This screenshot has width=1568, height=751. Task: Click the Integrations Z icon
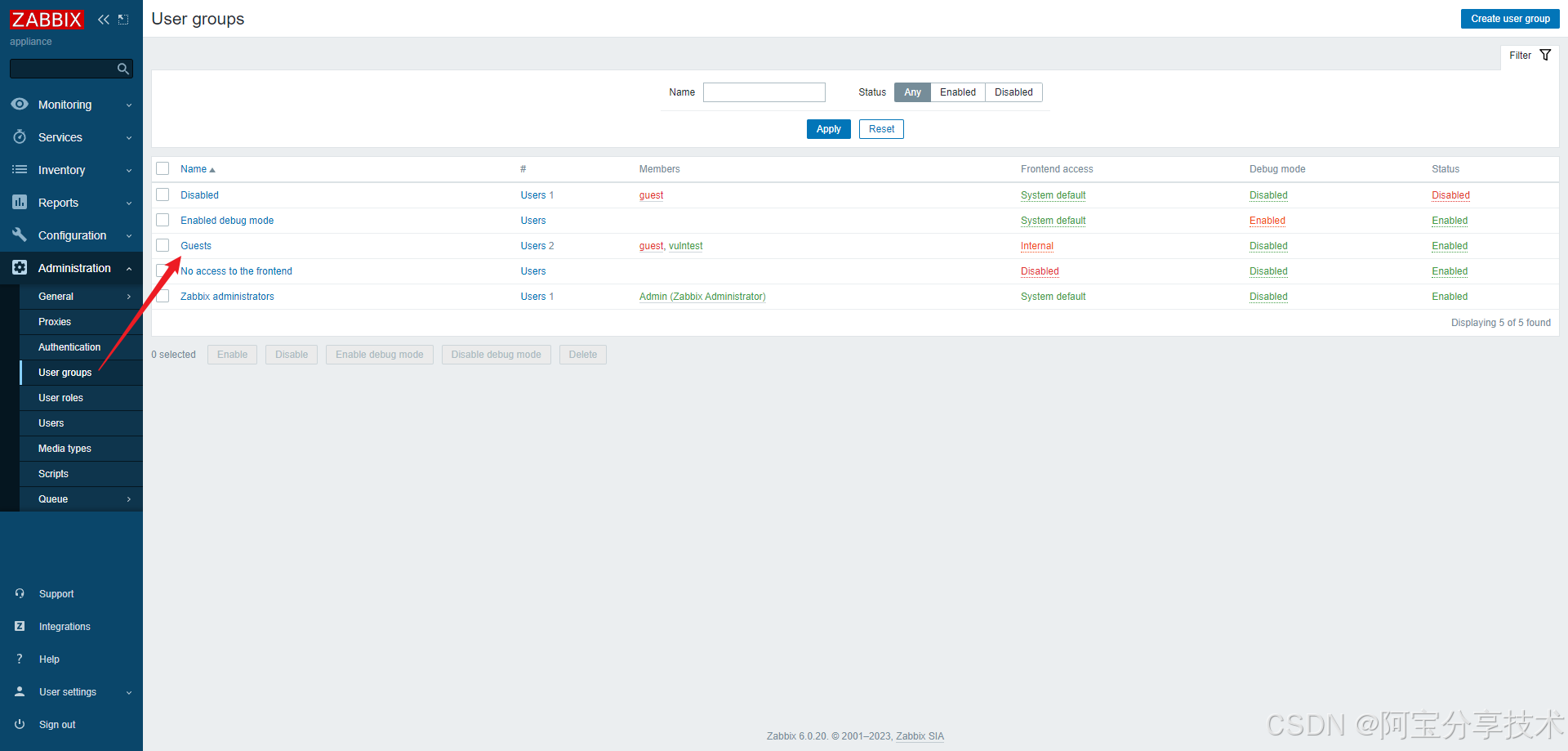(20, 627)
